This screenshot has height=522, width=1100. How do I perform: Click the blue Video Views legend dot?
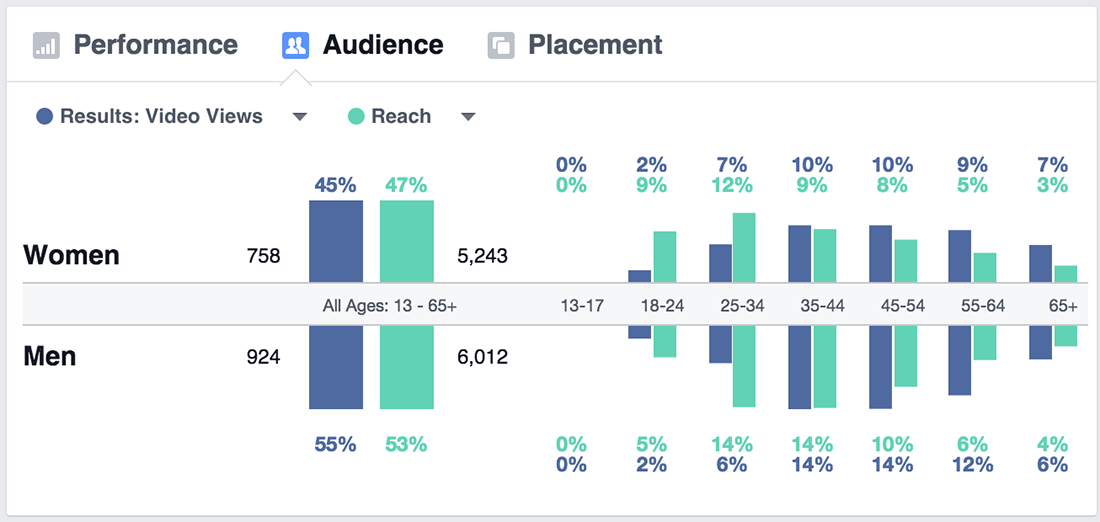[45, 116]
